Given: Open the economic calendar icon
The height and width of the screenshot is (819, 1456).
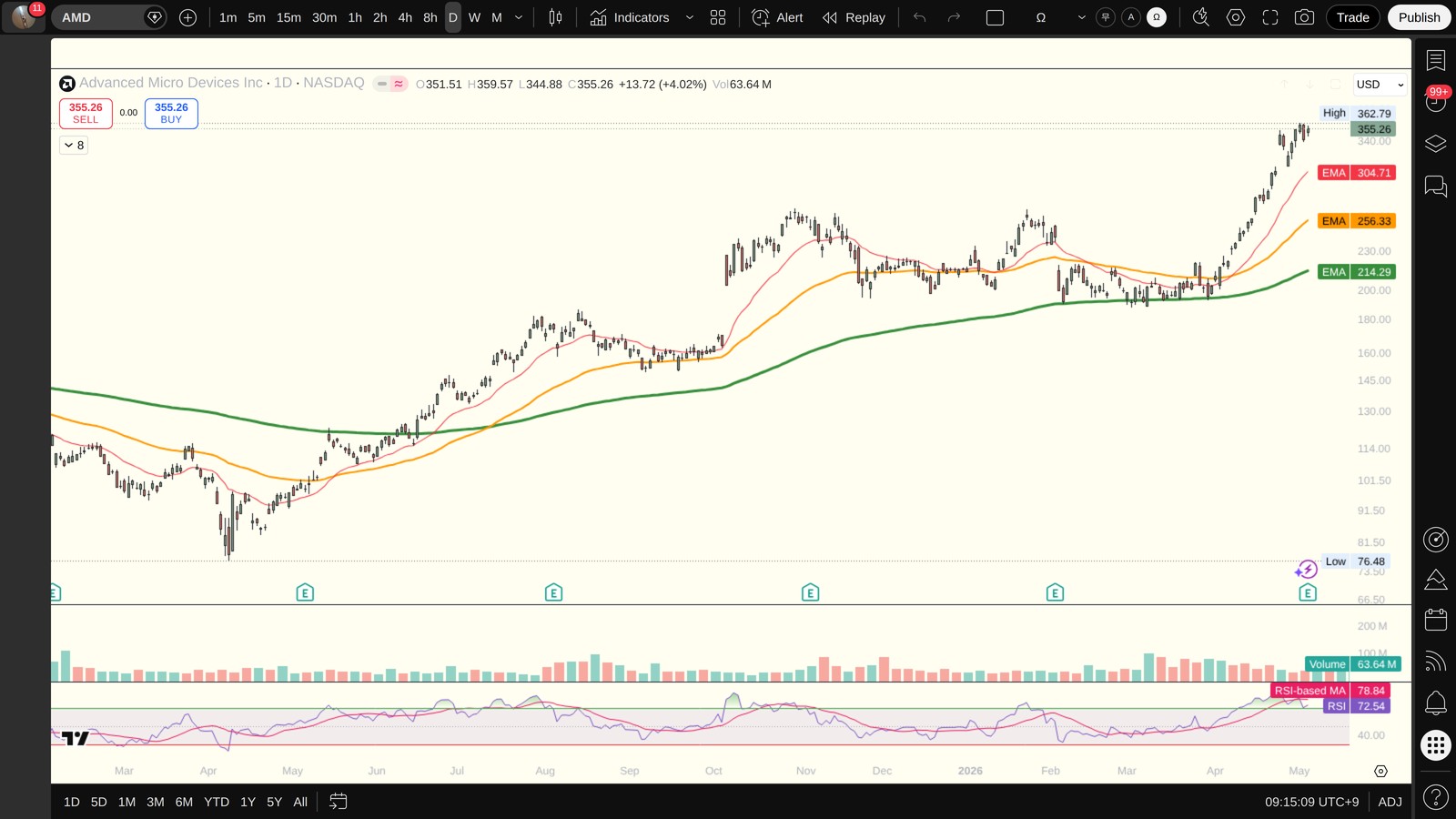Looking at the screenshot, I should click(x=1436, y=620).
